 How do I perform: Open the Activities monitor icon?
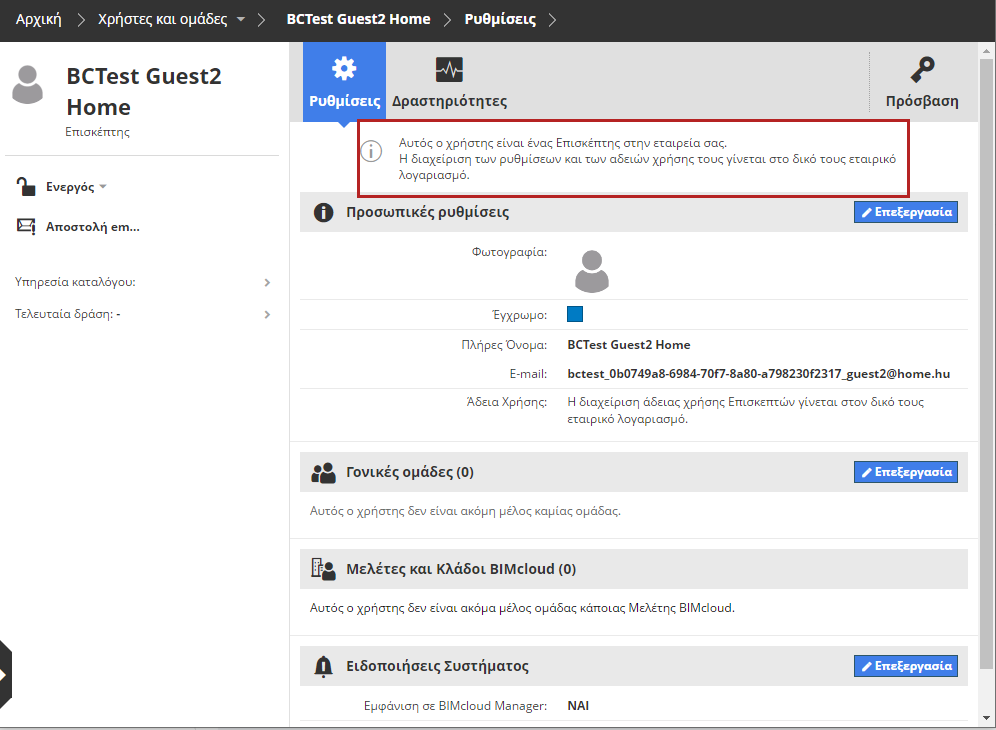click(x=449, y=70)
